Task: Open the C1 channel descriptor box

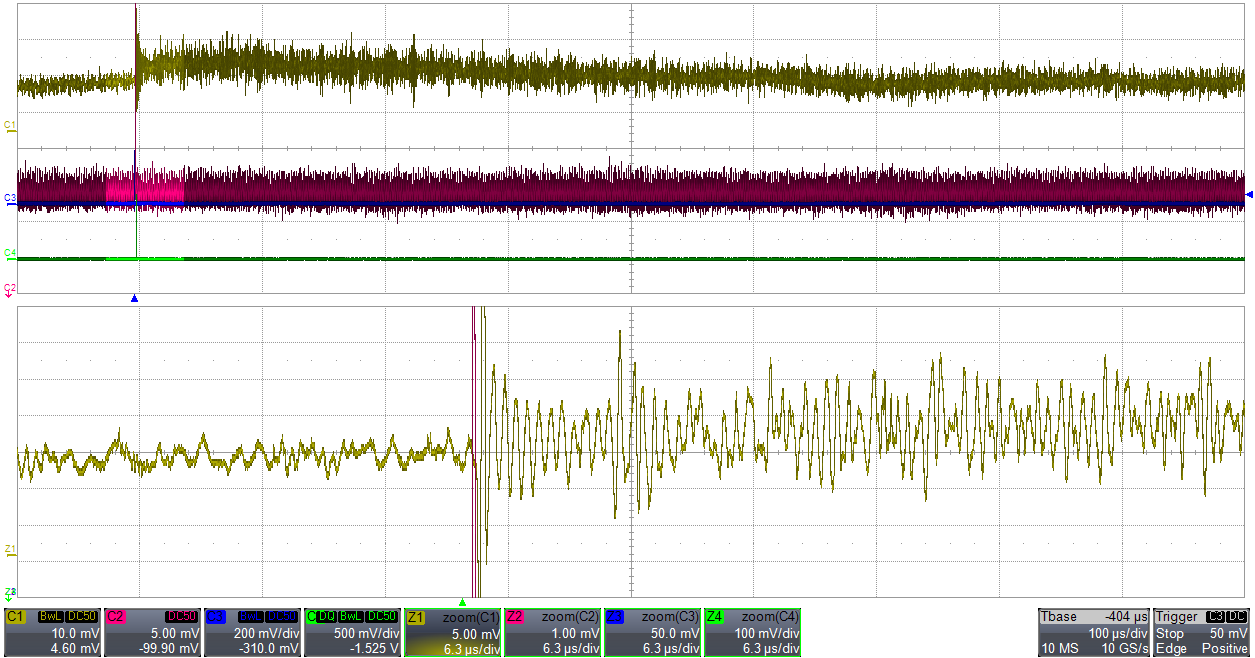Action: click(x=53, y=632)
